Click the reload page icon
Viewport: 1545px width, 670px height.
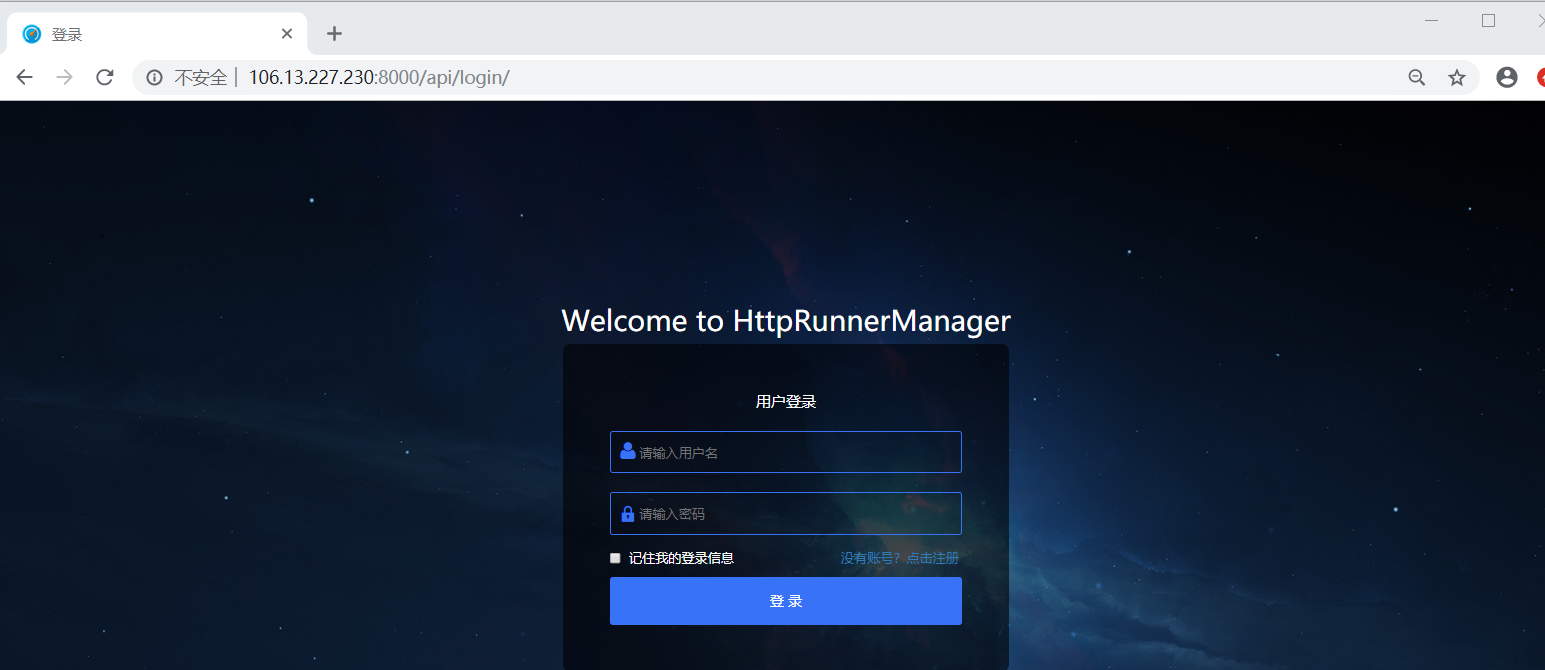click(104, 77)
